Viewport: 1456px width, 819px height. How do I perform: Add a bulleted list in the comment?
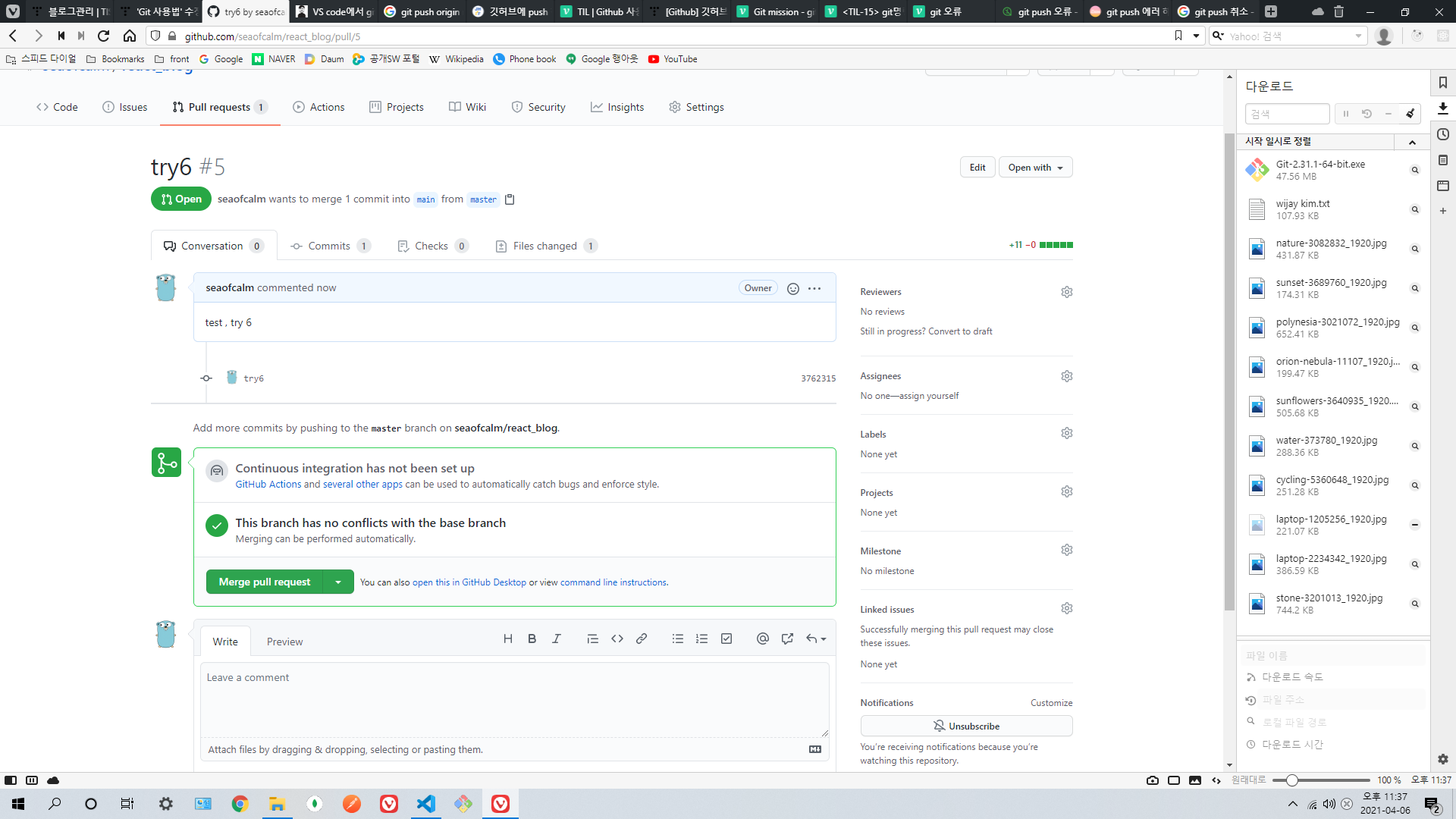tap(678, 639)
